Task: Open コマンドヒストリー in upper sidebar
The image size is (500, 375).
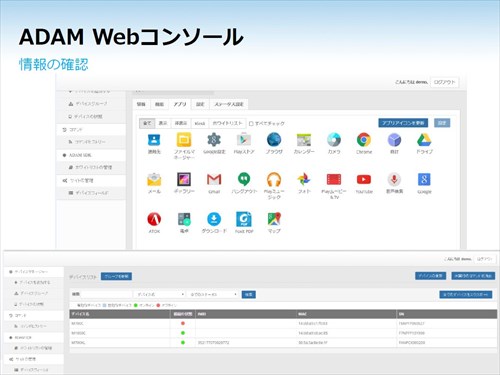Action: (91, 142)
